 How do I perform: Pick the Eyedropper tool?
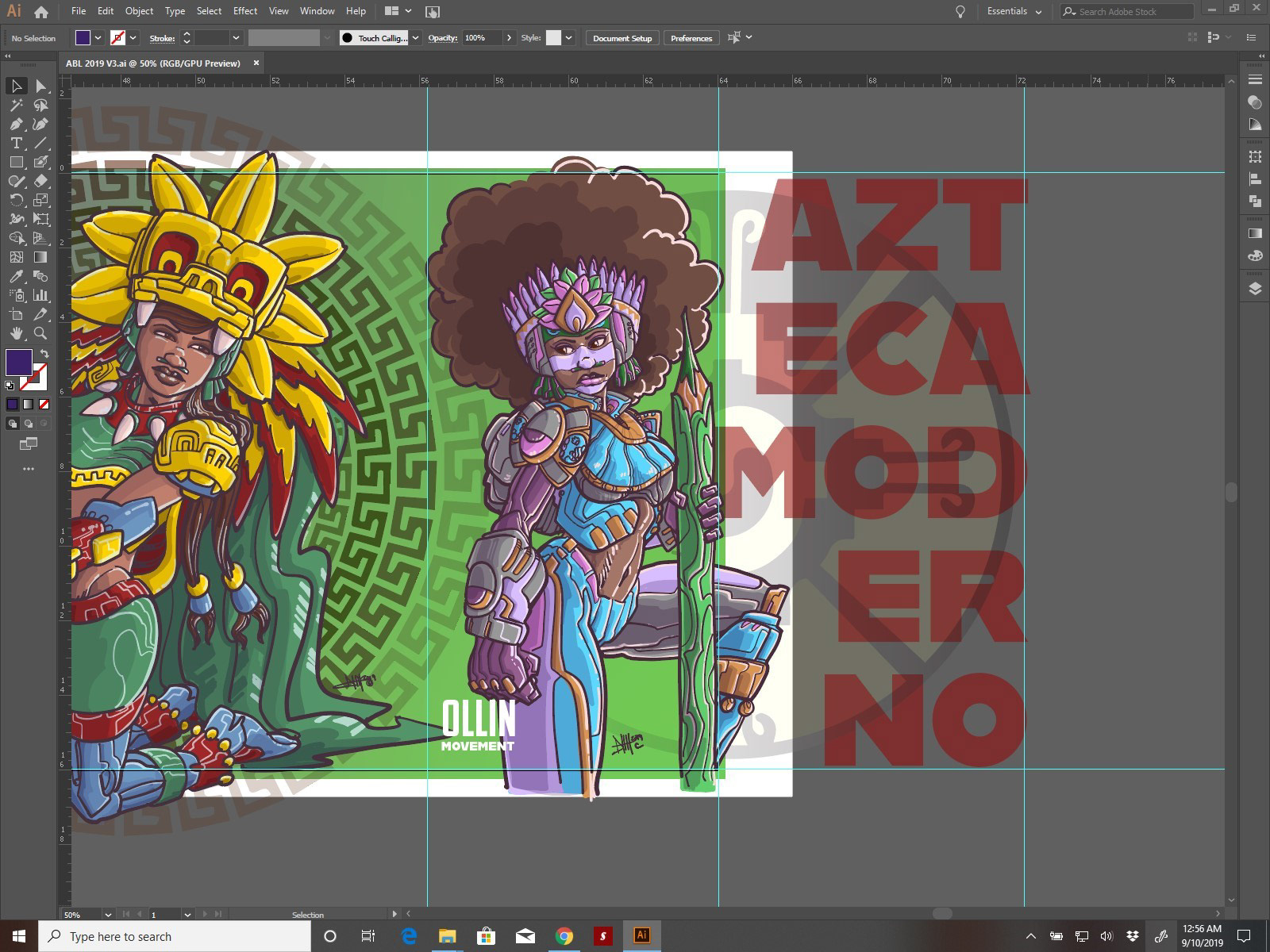16,276
